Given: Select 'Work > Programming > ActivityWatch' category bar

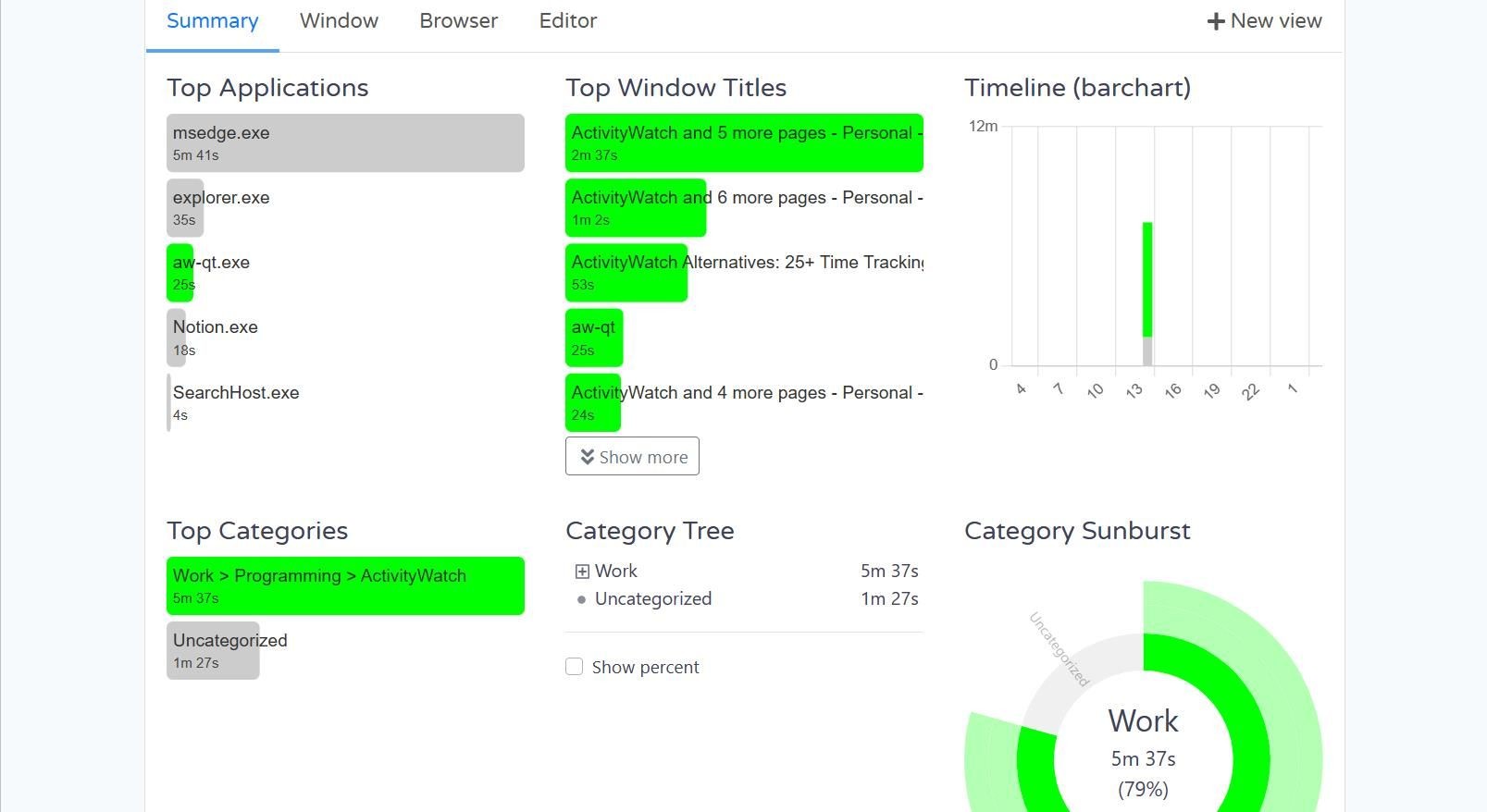Looking at the screenshot, I should point(345,585).
